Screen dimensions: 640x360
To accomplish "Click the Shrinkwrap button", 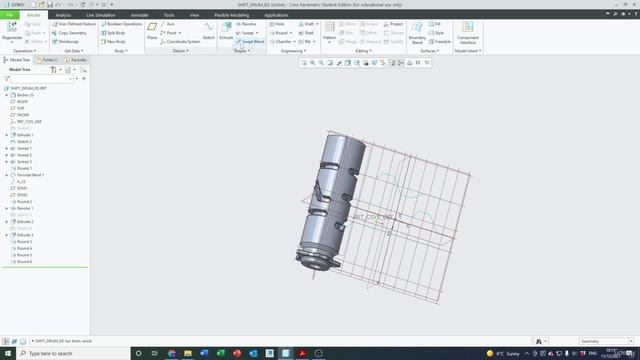I will coord(65,42).
